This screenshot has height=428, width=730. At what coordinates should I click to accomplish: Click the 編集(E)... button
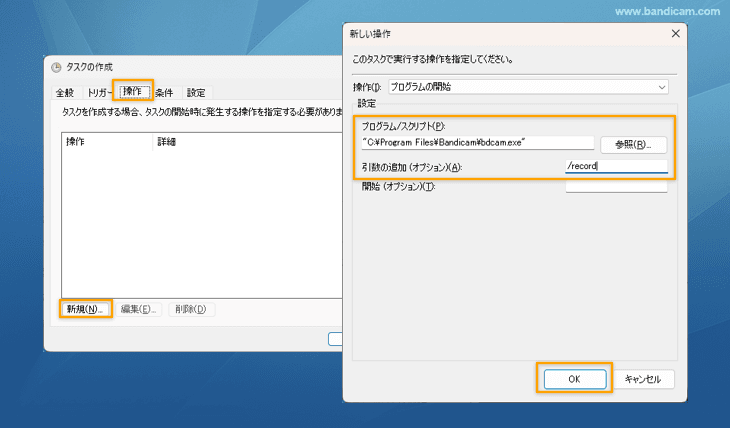click(139, 309)
